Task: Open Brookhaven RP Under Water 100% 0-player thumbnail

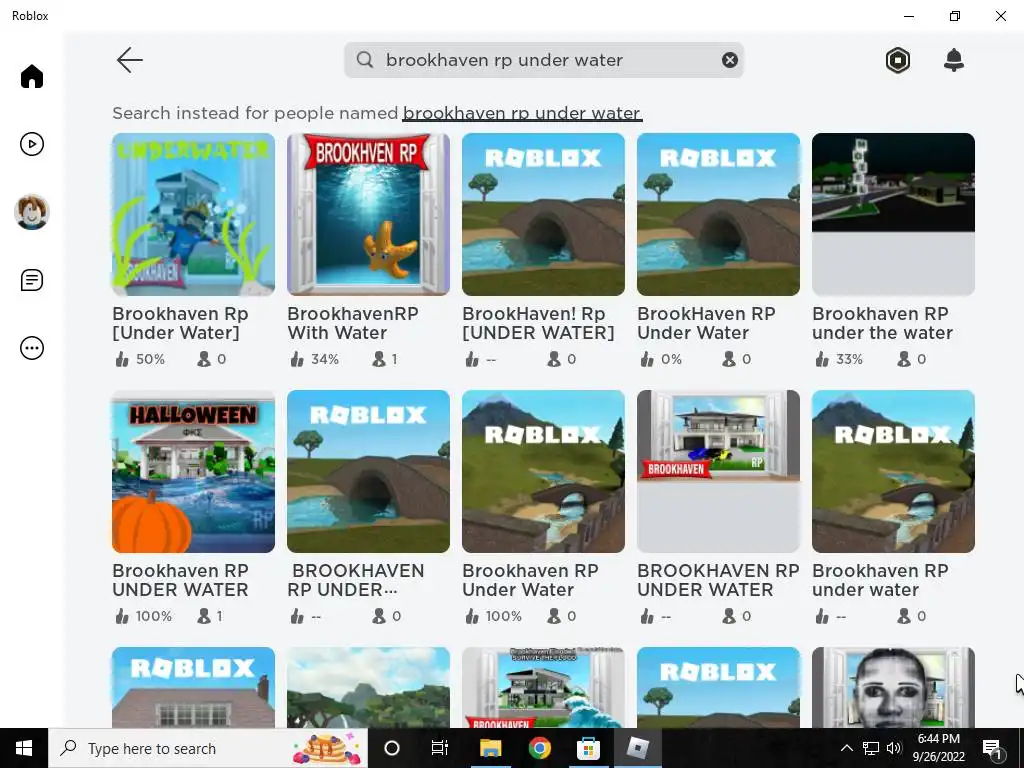Action: pos(543,472)
